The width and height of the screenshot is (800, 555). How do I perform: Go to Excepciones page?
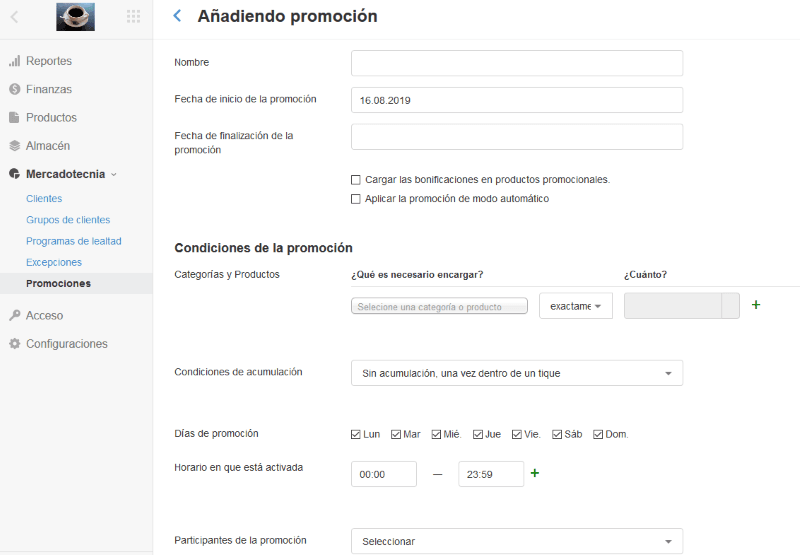(x=54, y=262)
